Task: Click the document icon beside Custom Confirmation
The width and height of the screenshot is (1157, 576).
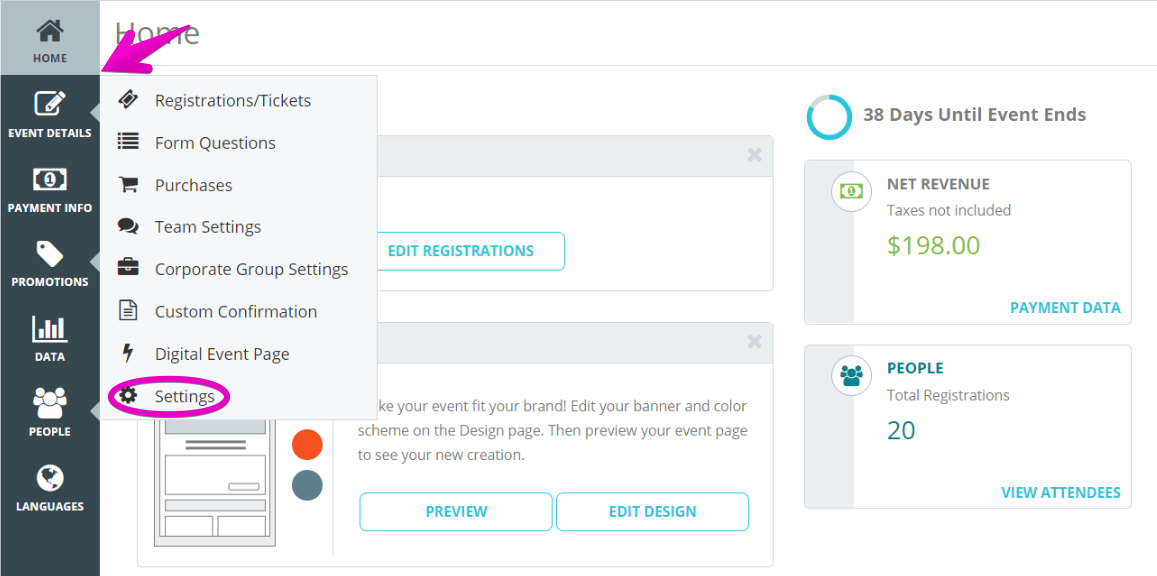Action: 128,310
